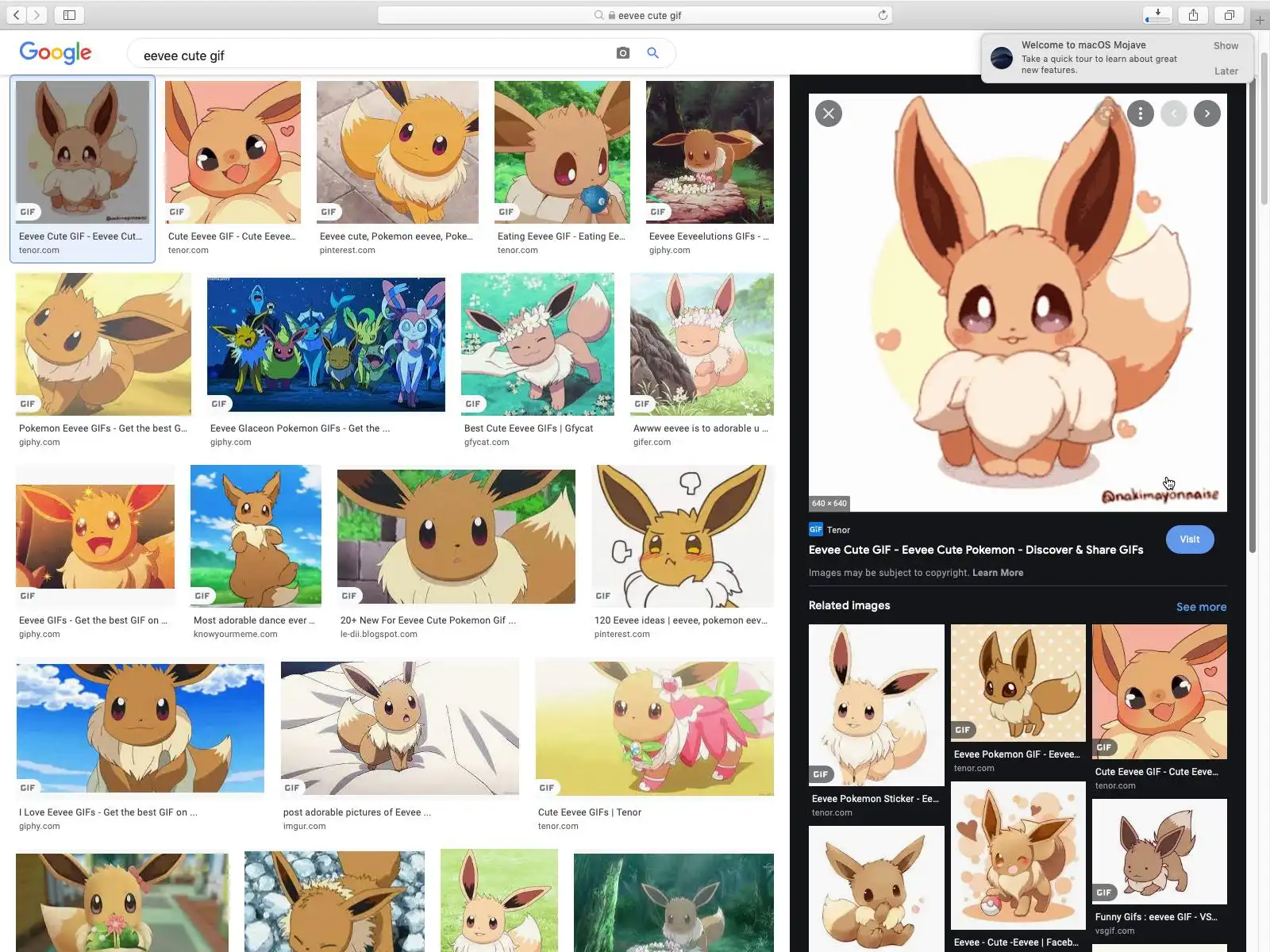This screenshot has width=1270, height=952.
Task: Click the gfycat.com source link
Action: 487,442
